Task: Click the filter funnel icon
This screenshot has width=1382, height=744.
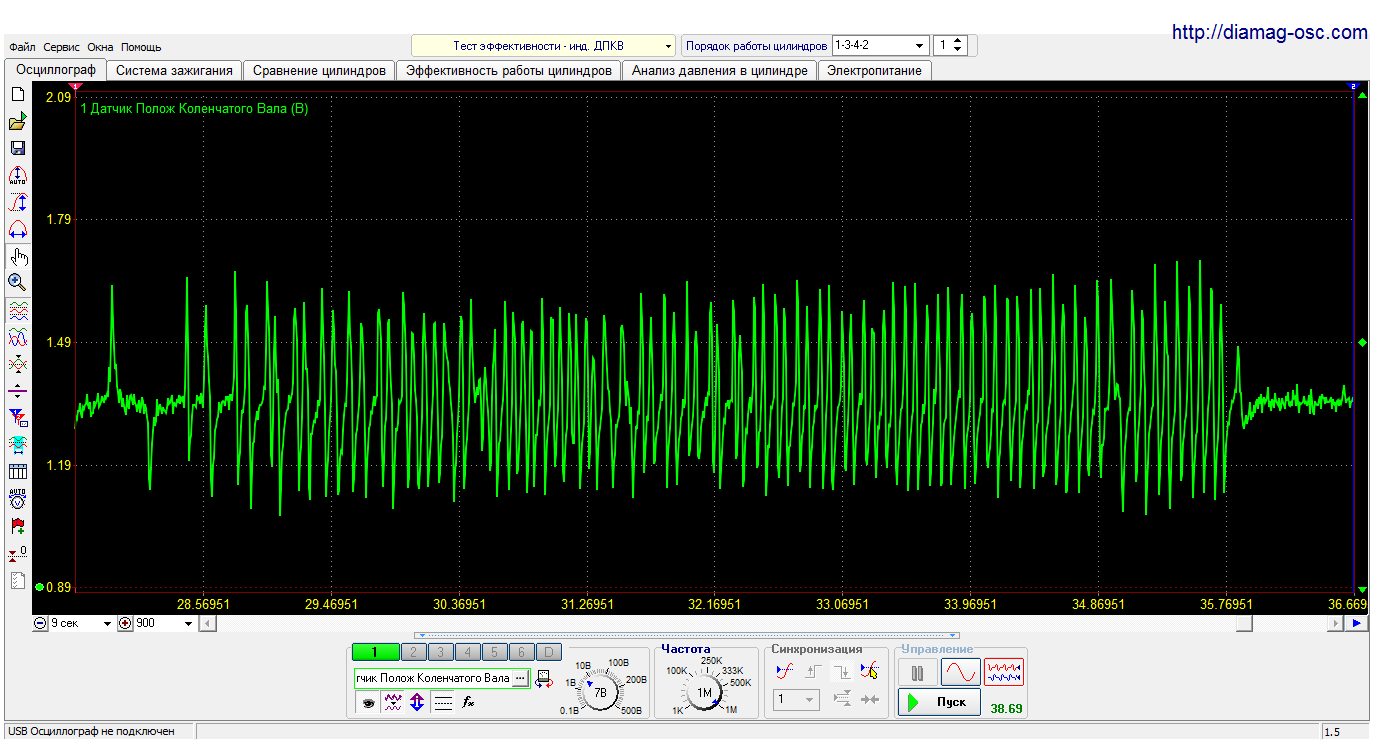Action: pos(17,417)
